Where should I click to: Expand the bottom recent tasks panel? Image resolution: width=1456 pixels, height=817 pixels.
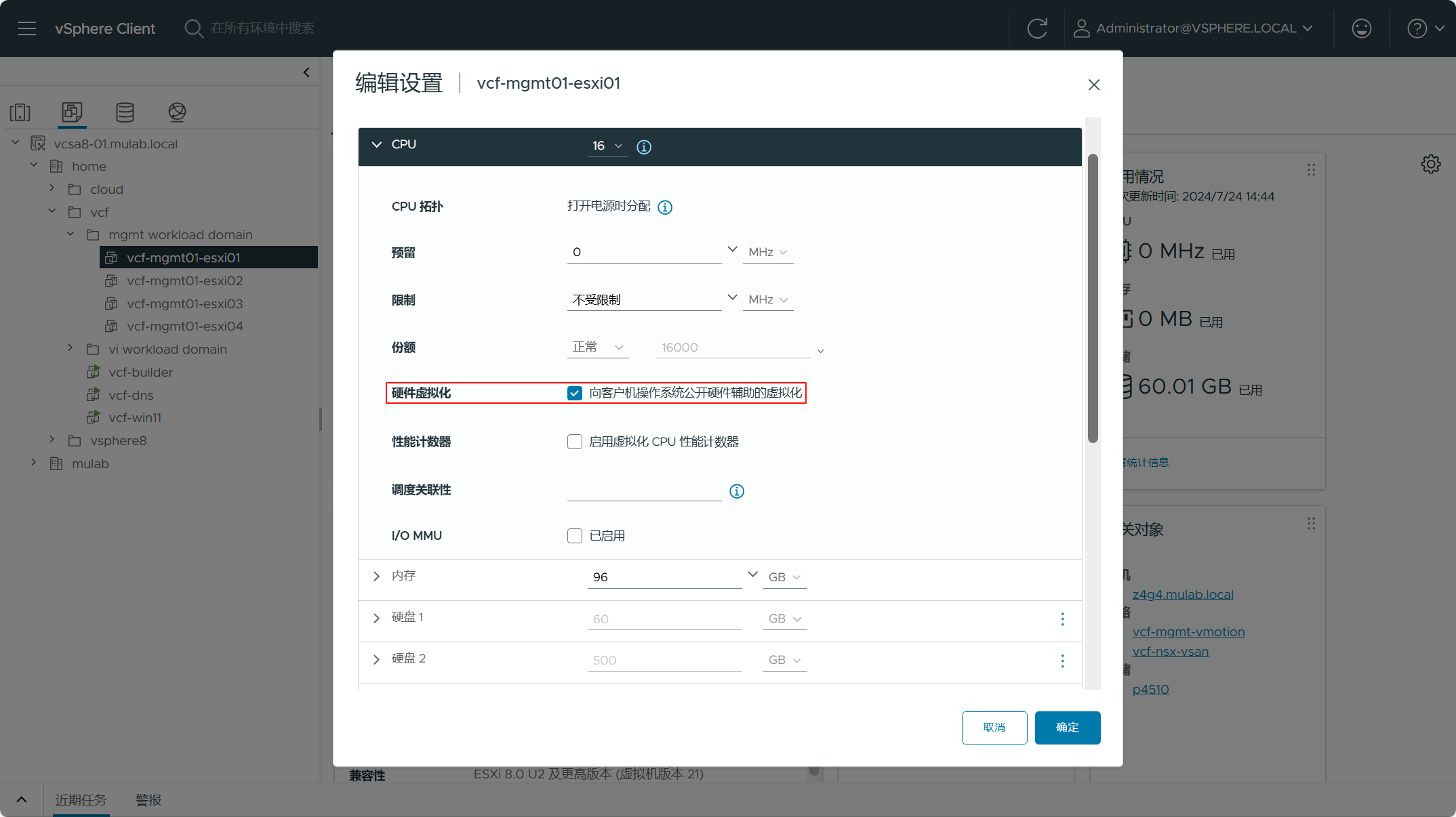[x=22, y=800]
